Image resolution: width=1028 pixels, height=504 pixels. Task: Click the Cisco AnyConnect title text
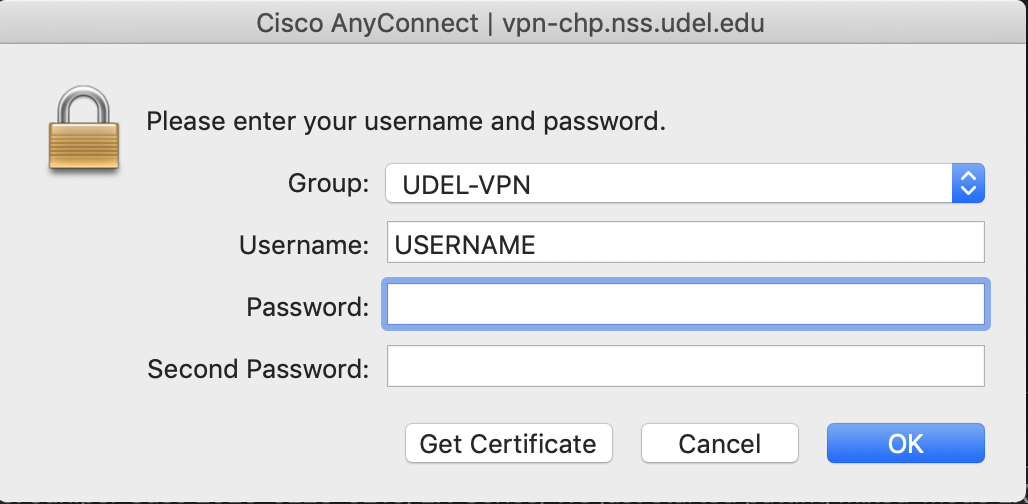coord(367,24)
